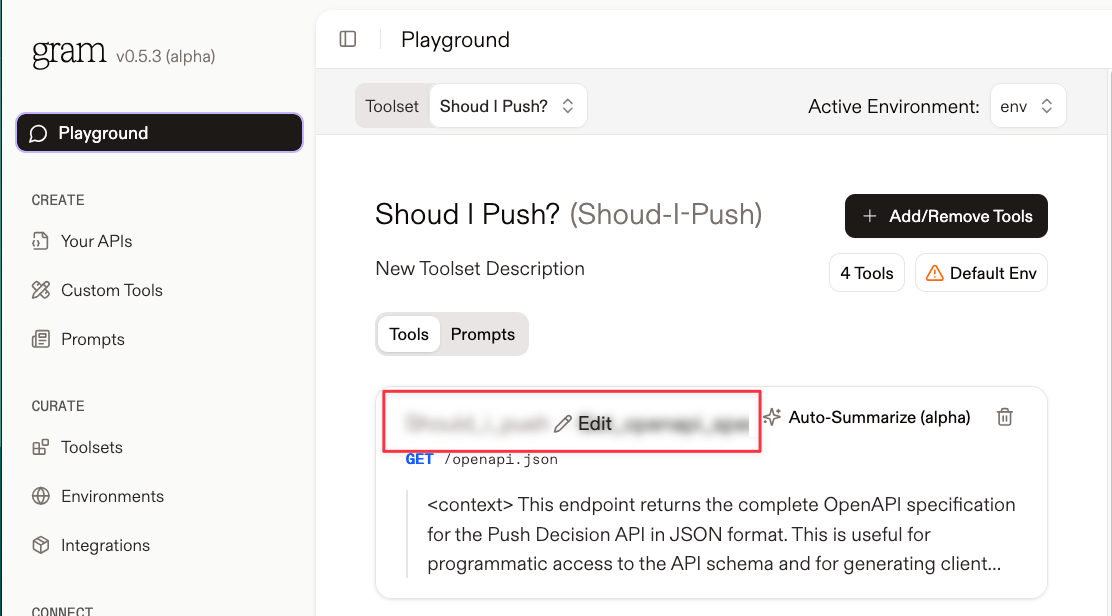This screenshot has width=1112, height=616.
Task: Click the trash icon to delete tool
Action: [1004, 417]
